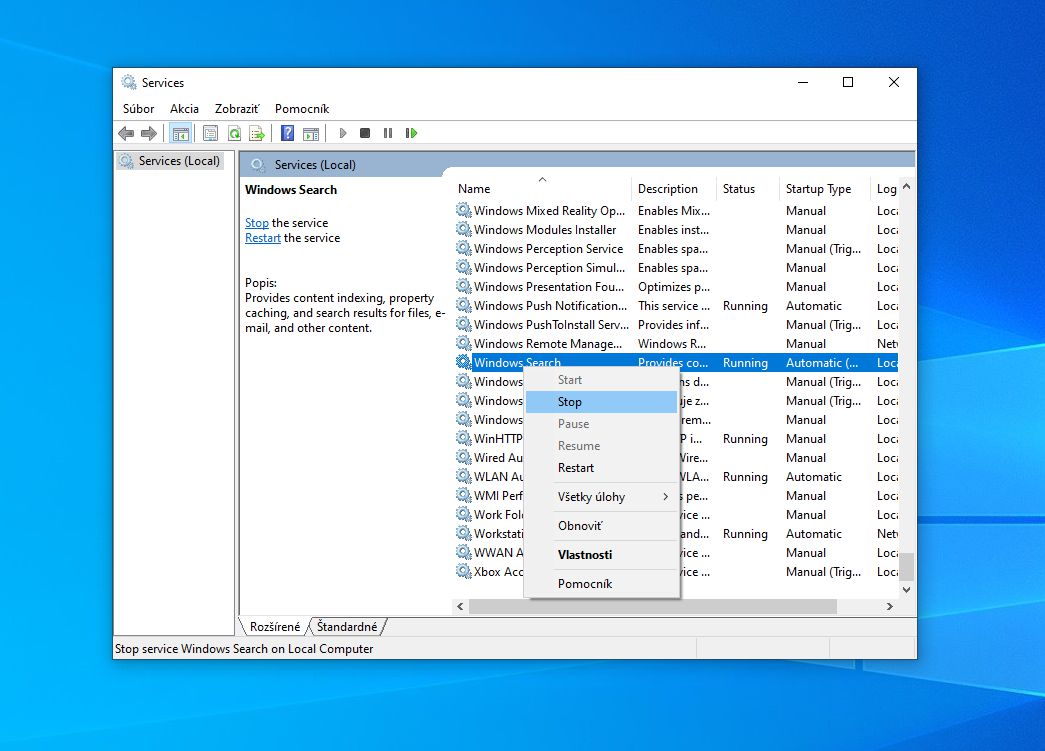Click gear icon of Windows Remote Management row
1045x751 pixels.
pos(464,343)
